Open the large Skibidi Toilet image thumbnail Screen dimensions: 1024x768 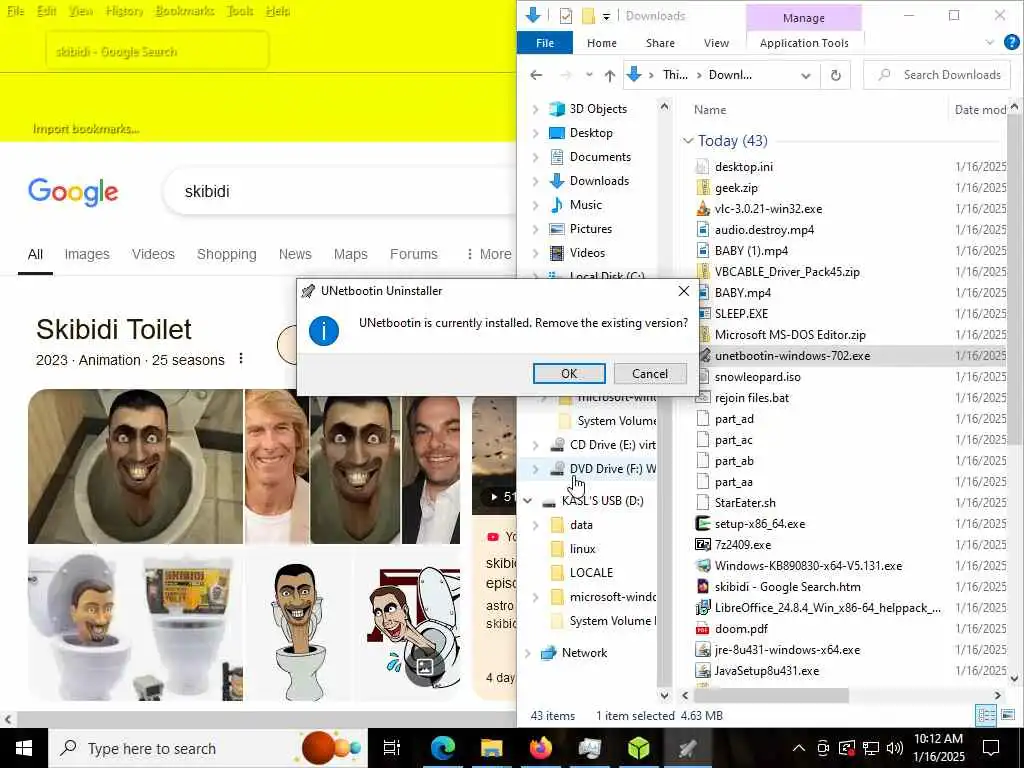tap(135, 466)
